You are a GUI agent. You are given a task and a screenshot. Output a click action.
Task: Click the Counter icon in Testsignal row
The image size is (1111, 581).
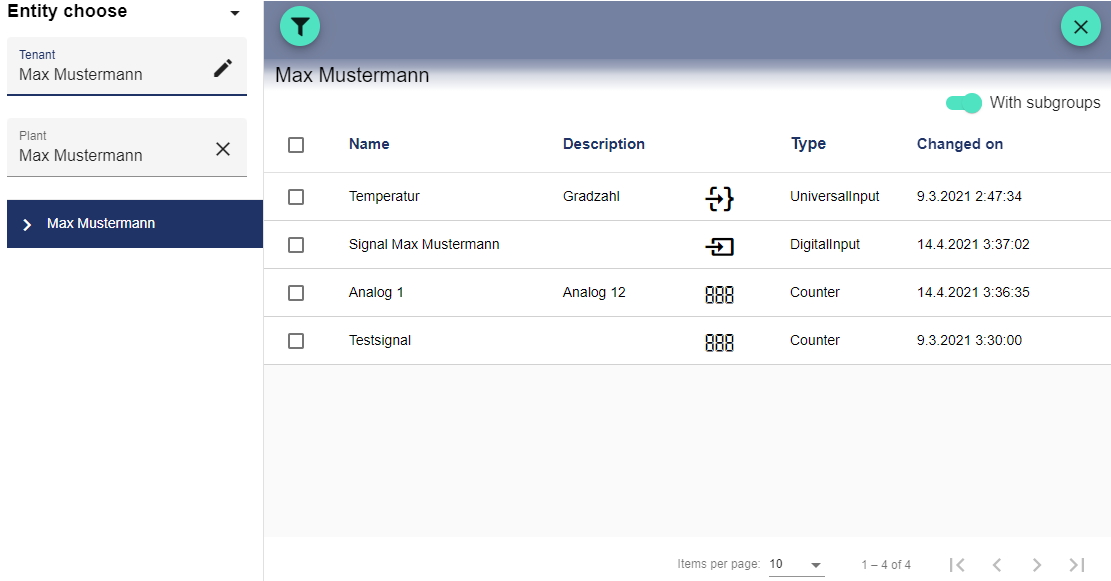click(x=719, y=342)
